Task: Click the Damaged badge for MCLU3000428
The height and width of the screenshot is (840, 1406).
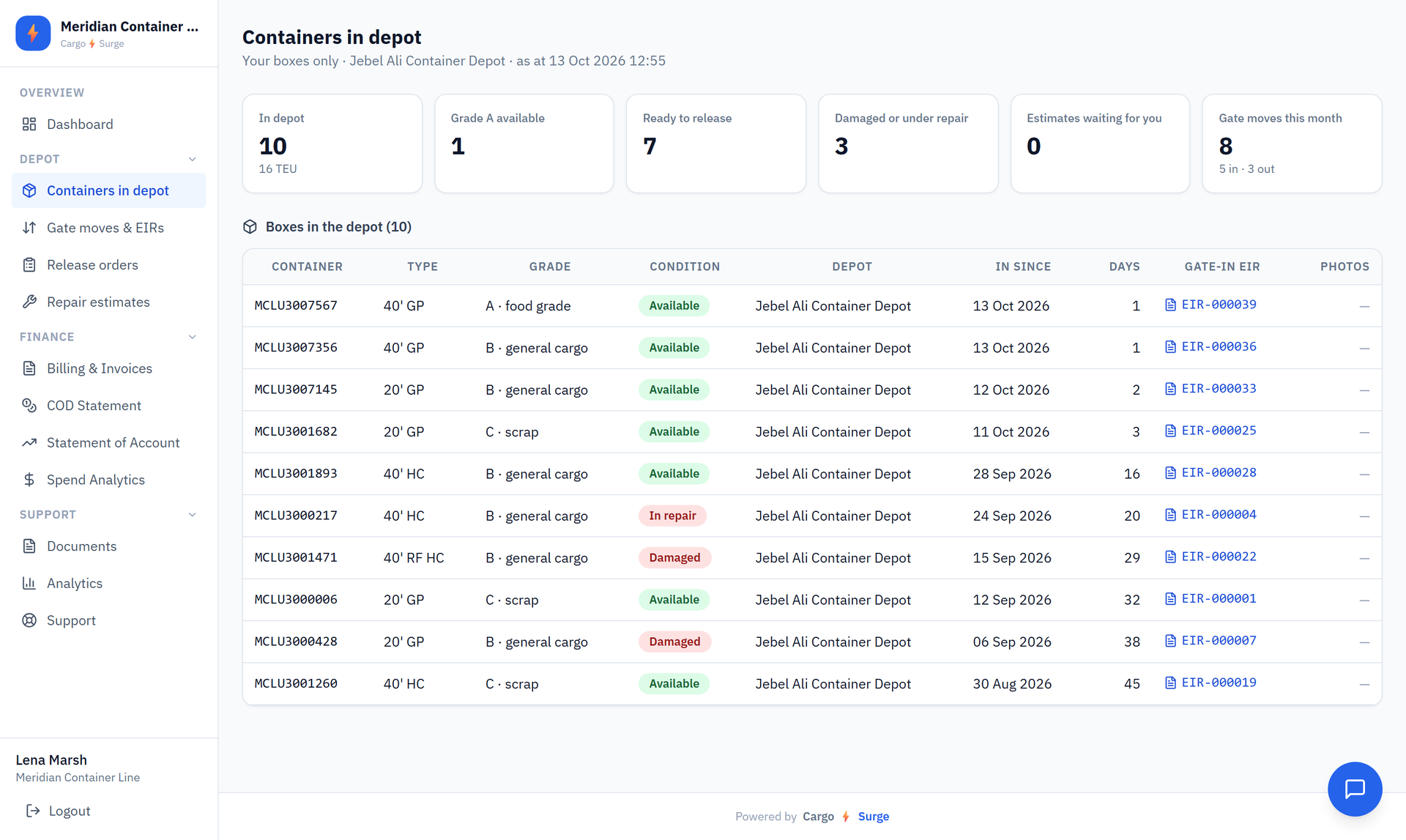Action: (674, 642)
